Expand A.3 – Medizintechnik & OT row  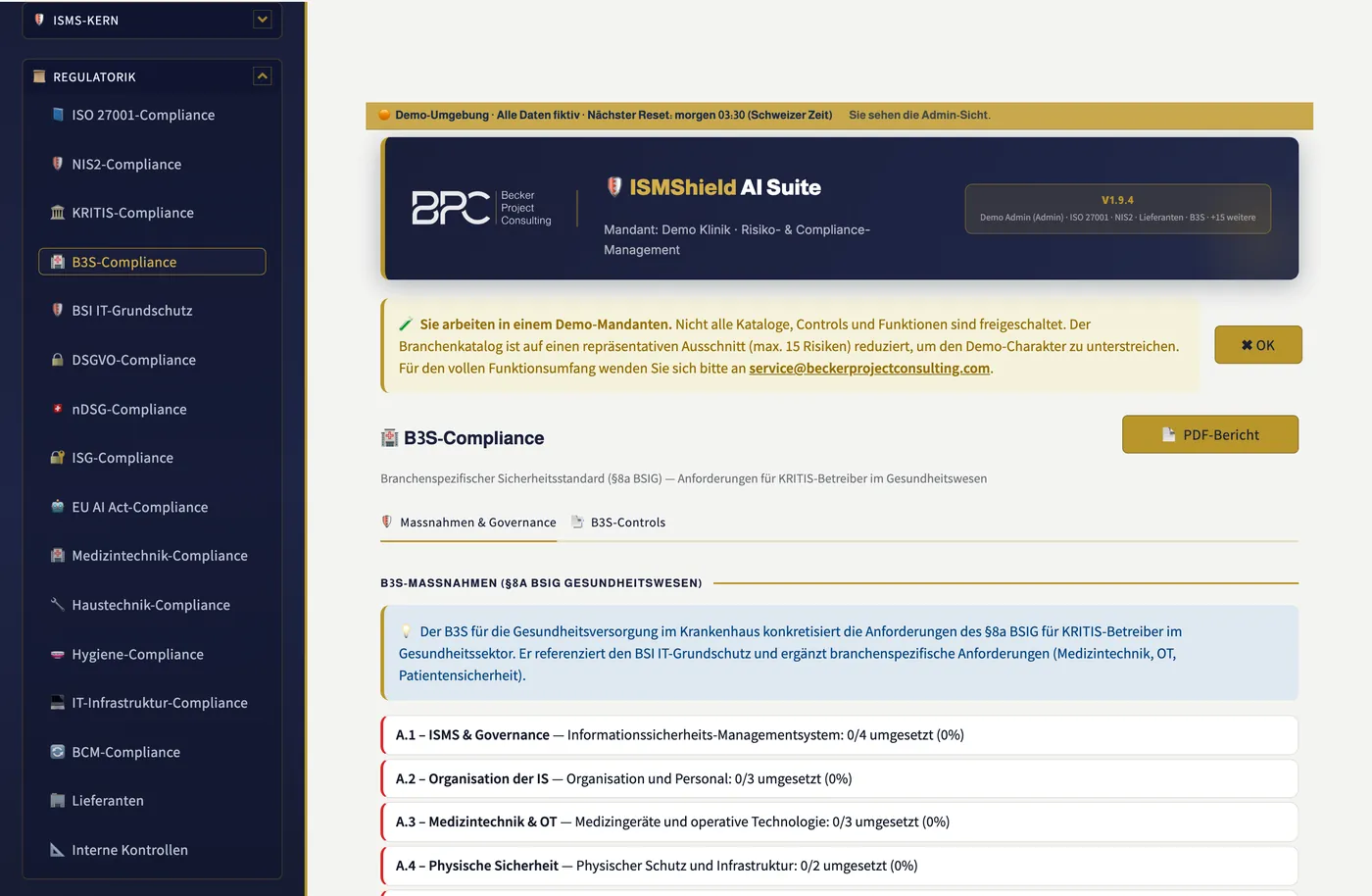pos(839,821)
